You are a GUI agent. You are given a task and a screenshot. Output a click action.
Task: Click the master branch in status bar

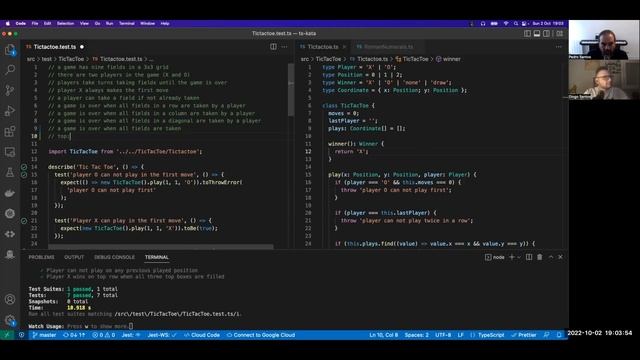(x=44, y=335)
